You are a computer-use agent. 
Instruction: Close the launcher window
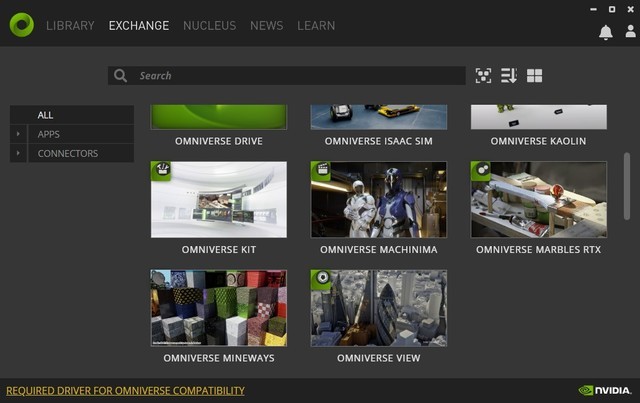(630, 9)
